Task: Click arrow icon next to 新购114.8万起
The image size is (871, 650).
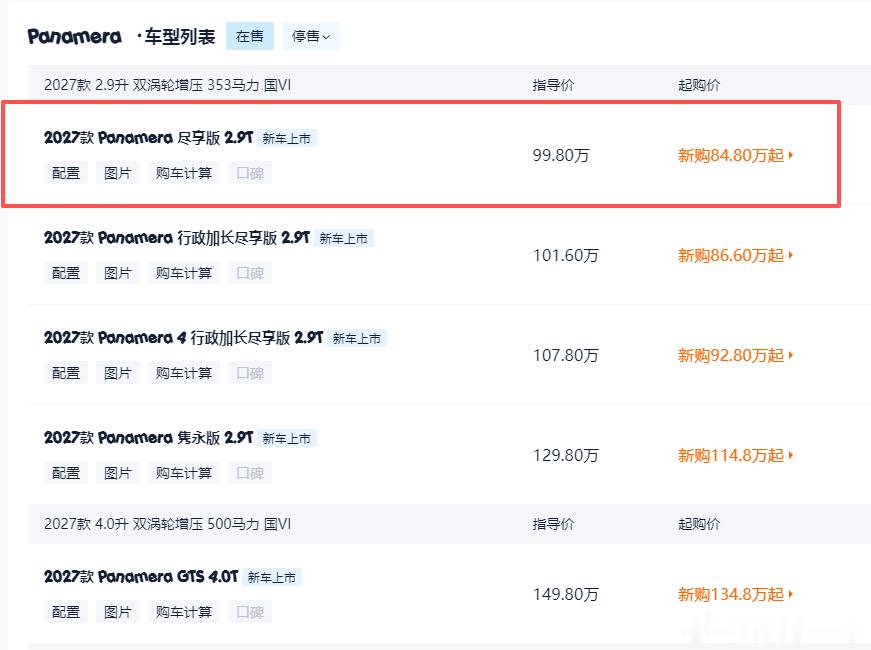Action: click(790, 455)
